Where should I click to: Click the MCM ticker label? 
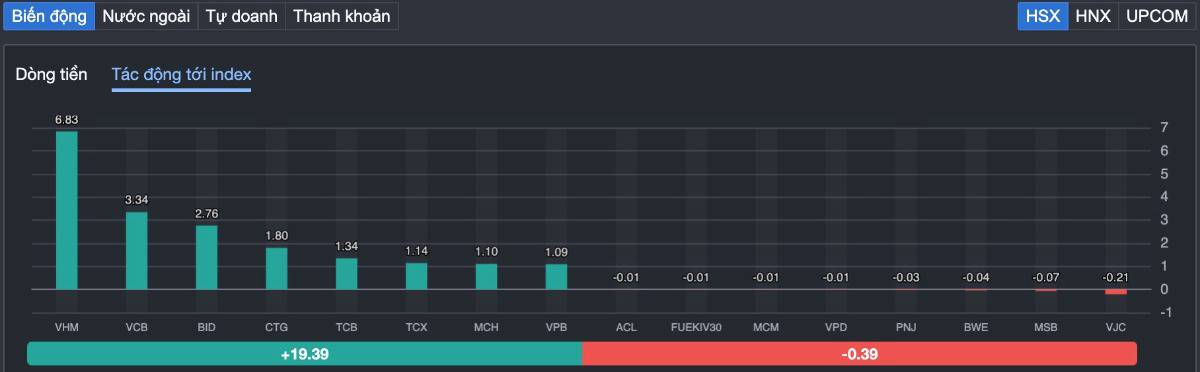766,327
